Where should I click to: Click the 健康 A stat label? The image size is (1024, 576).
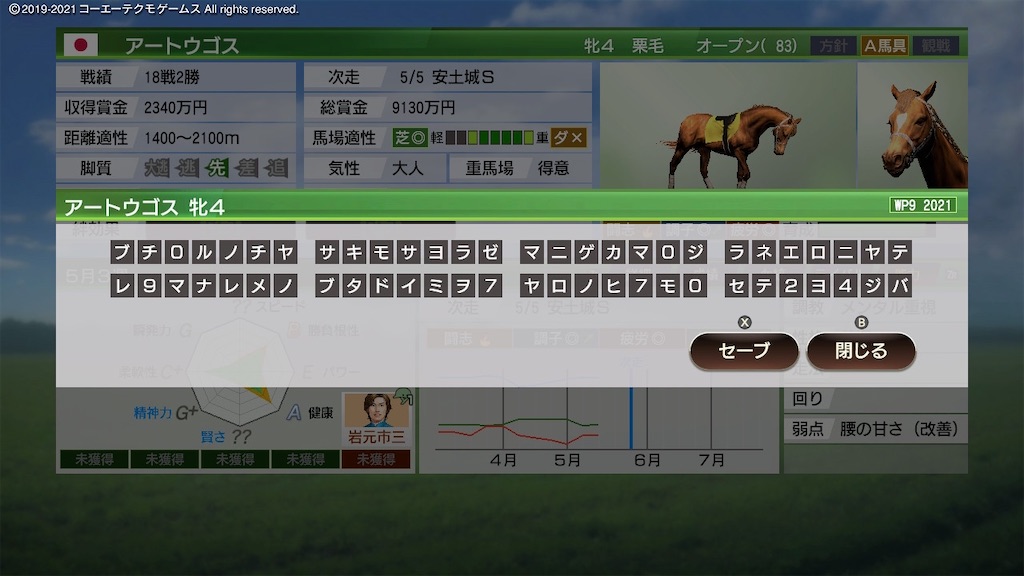pyautogui.click(x=311, y=413)
